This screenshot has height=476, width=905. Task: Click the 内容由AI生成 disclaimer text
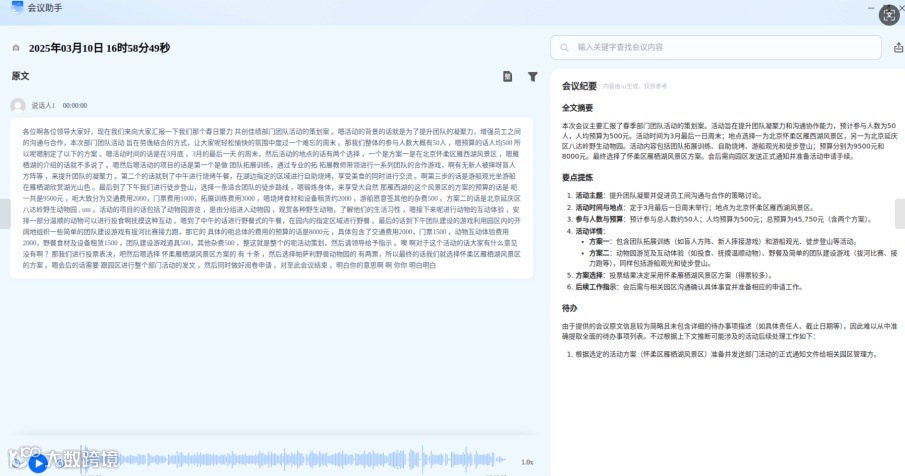[x=635, y=86]
